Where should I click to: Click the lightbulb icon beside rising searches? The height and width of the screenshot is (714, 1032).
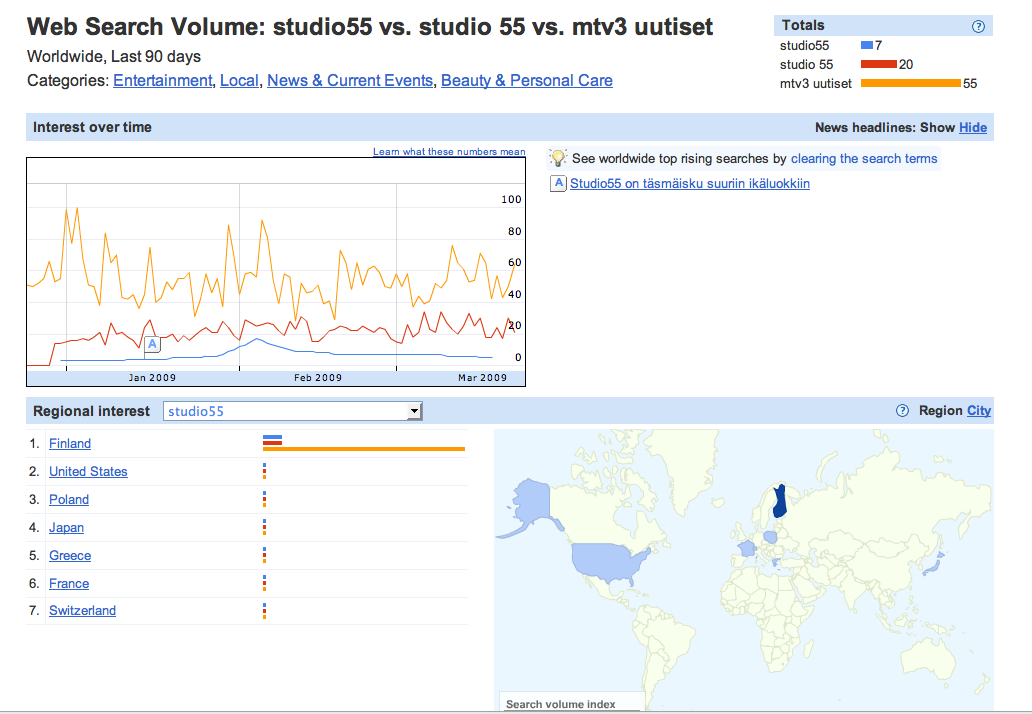pyautogui.click(x=558, y=158)
